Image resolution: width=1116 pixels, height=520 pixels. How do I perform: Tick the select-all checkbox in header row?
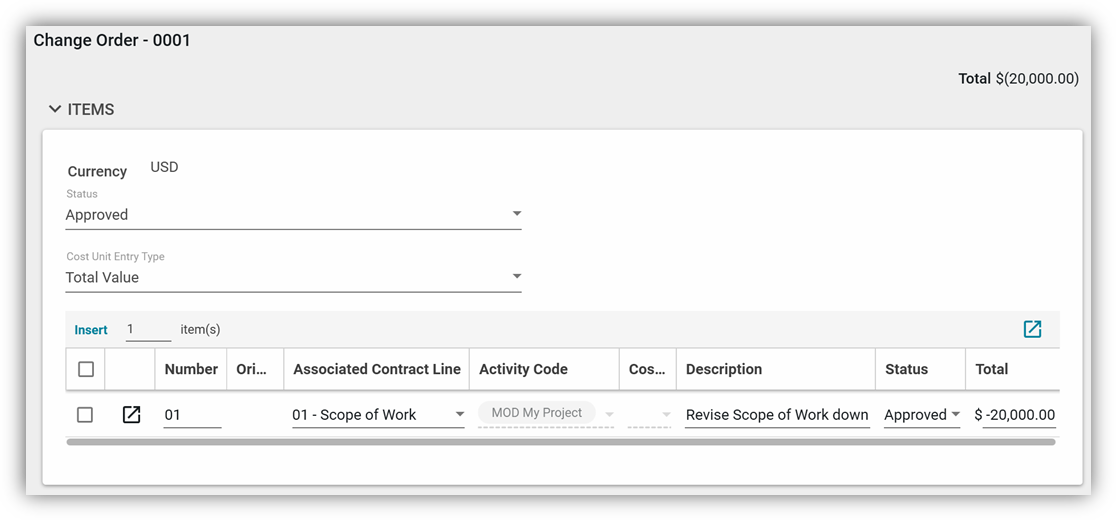coord(86,369)
